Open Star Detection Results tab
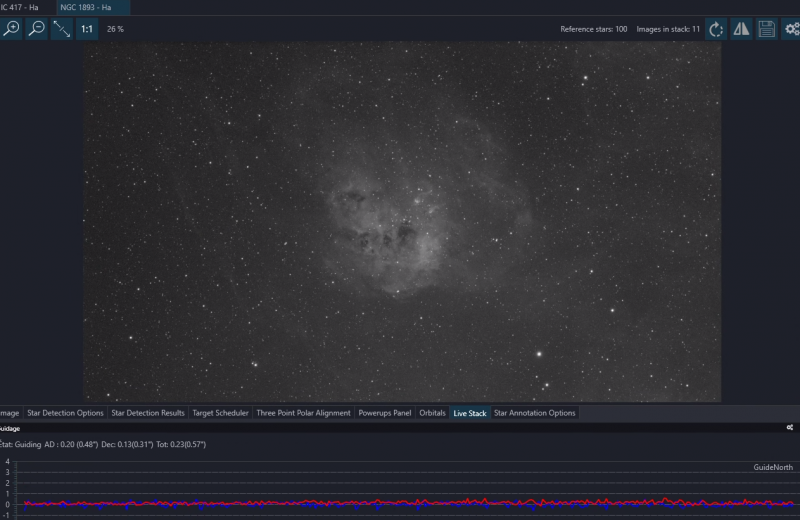 click(x=148, y=413)
